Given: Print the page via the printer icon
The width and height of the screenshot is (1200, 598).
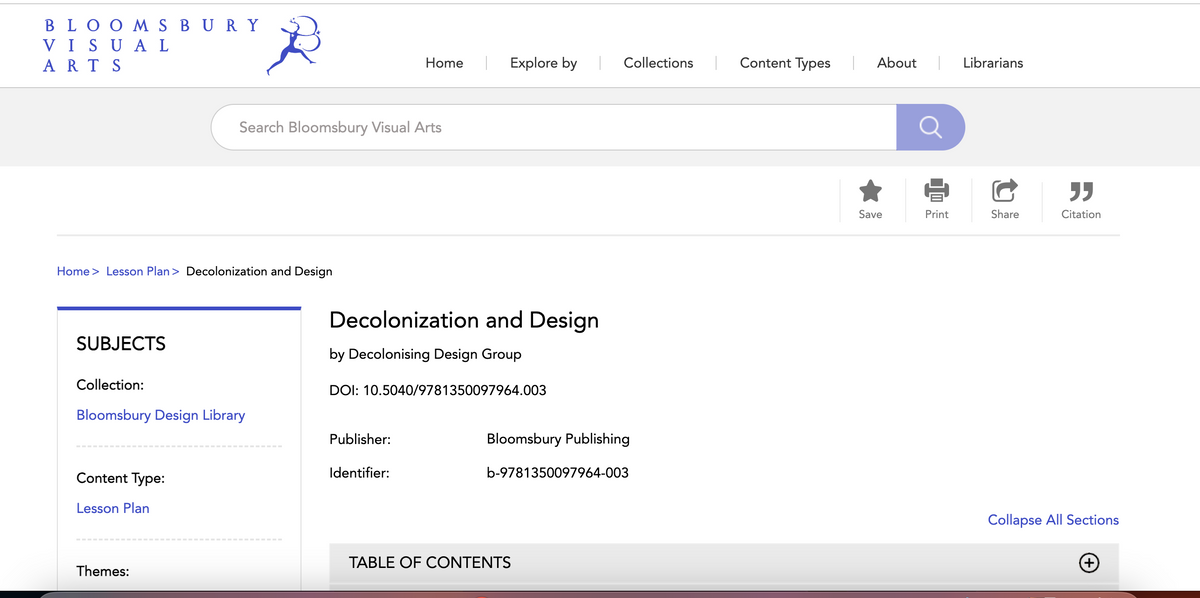Looking at the screenshot, I should 937,190.
